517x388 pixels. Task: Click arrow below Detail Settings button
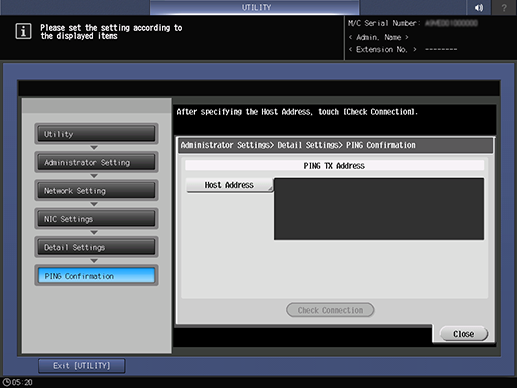click(x=94, y=261)
